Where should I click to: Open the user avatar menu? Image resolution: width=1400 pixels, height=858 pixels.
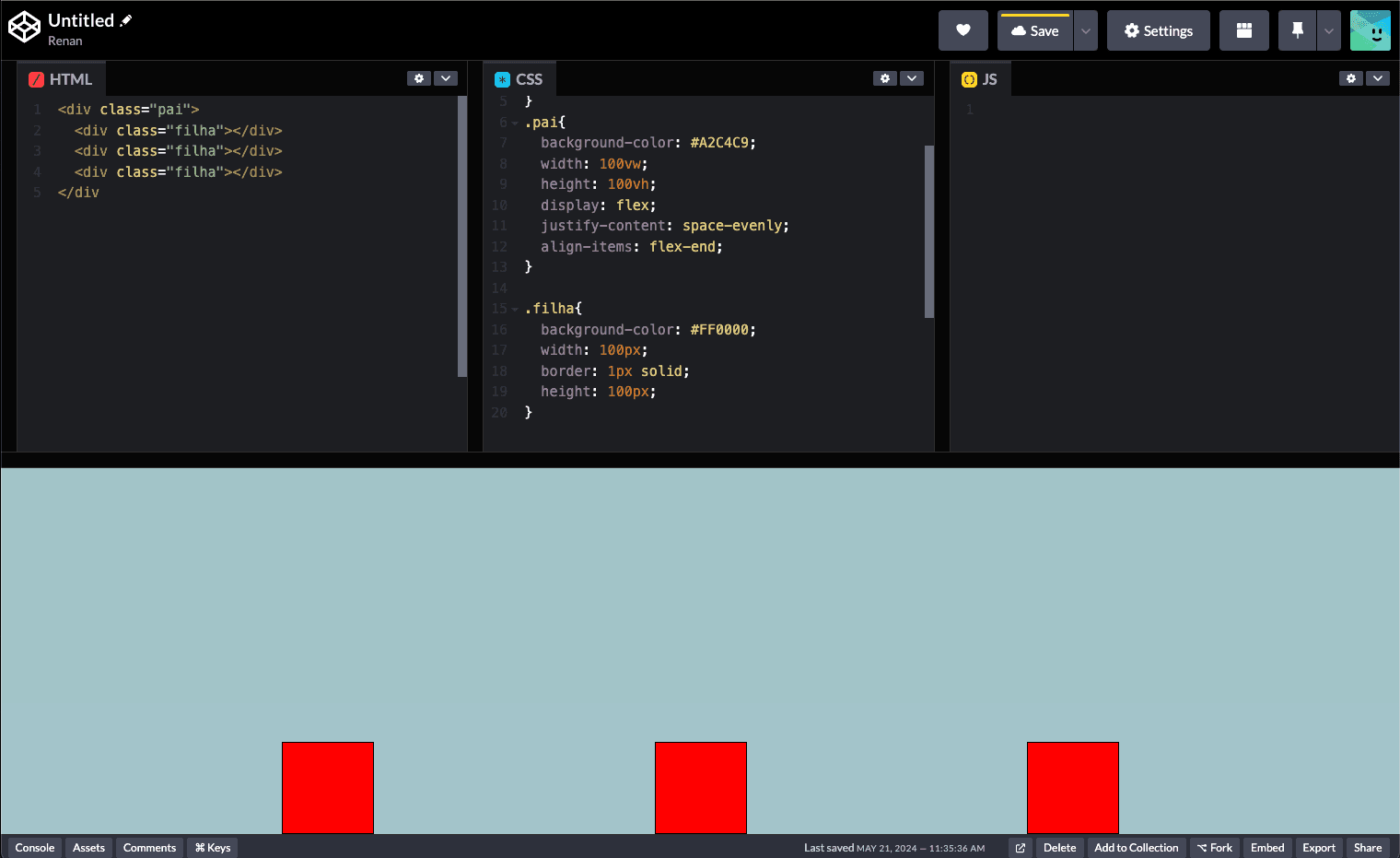(x=1370, y=30)
